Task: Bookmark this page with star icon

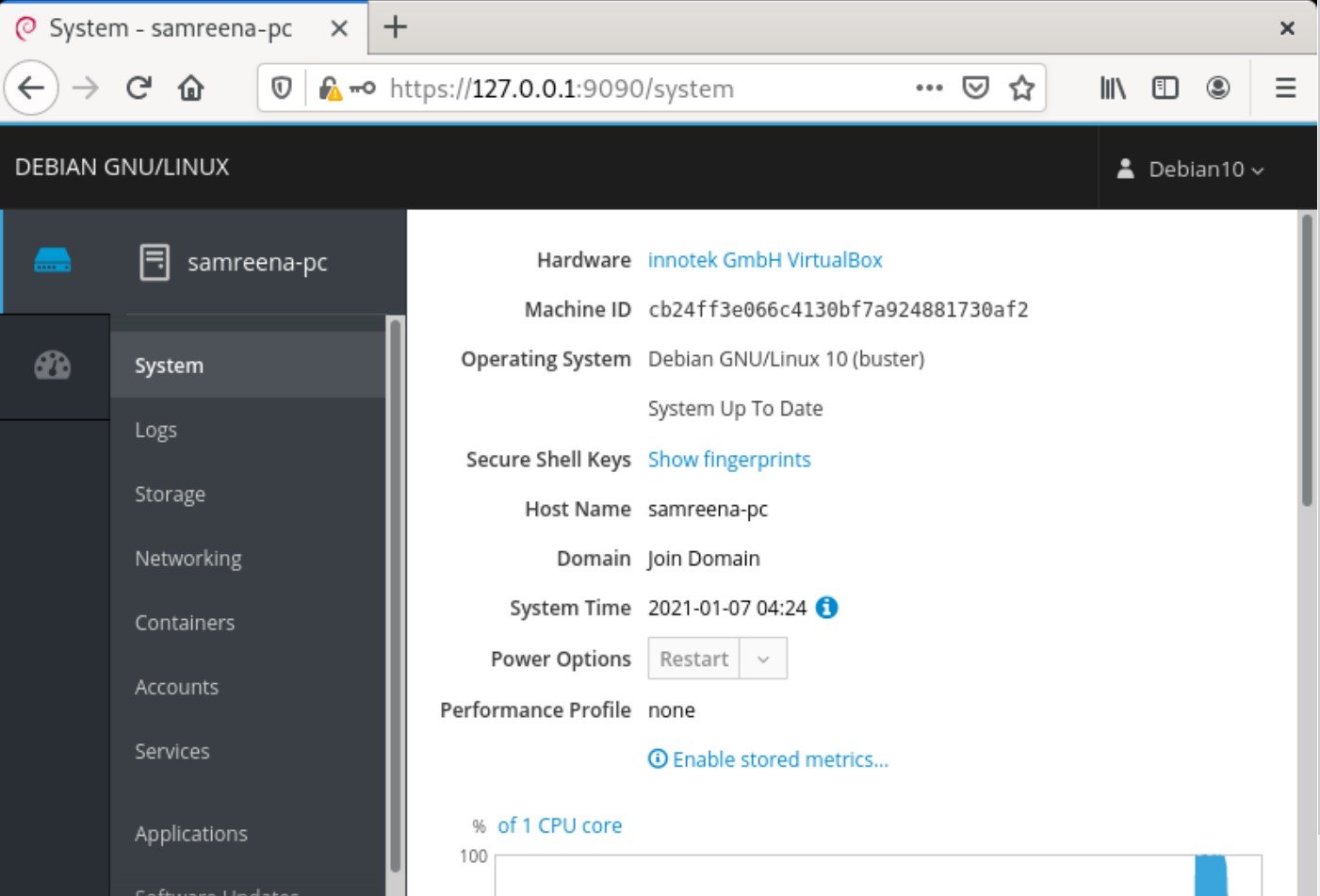Action: pyautogui.click(x=1021, y=89)
